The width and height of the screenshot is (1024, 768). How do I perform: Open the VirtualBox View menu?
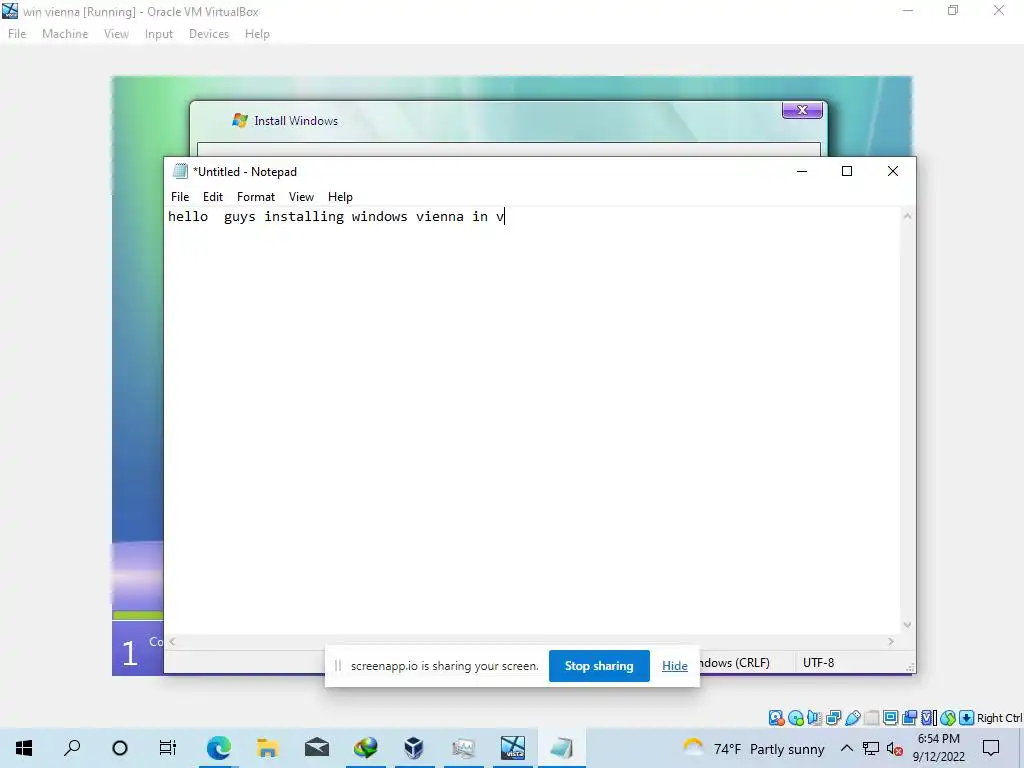[116, 34]
